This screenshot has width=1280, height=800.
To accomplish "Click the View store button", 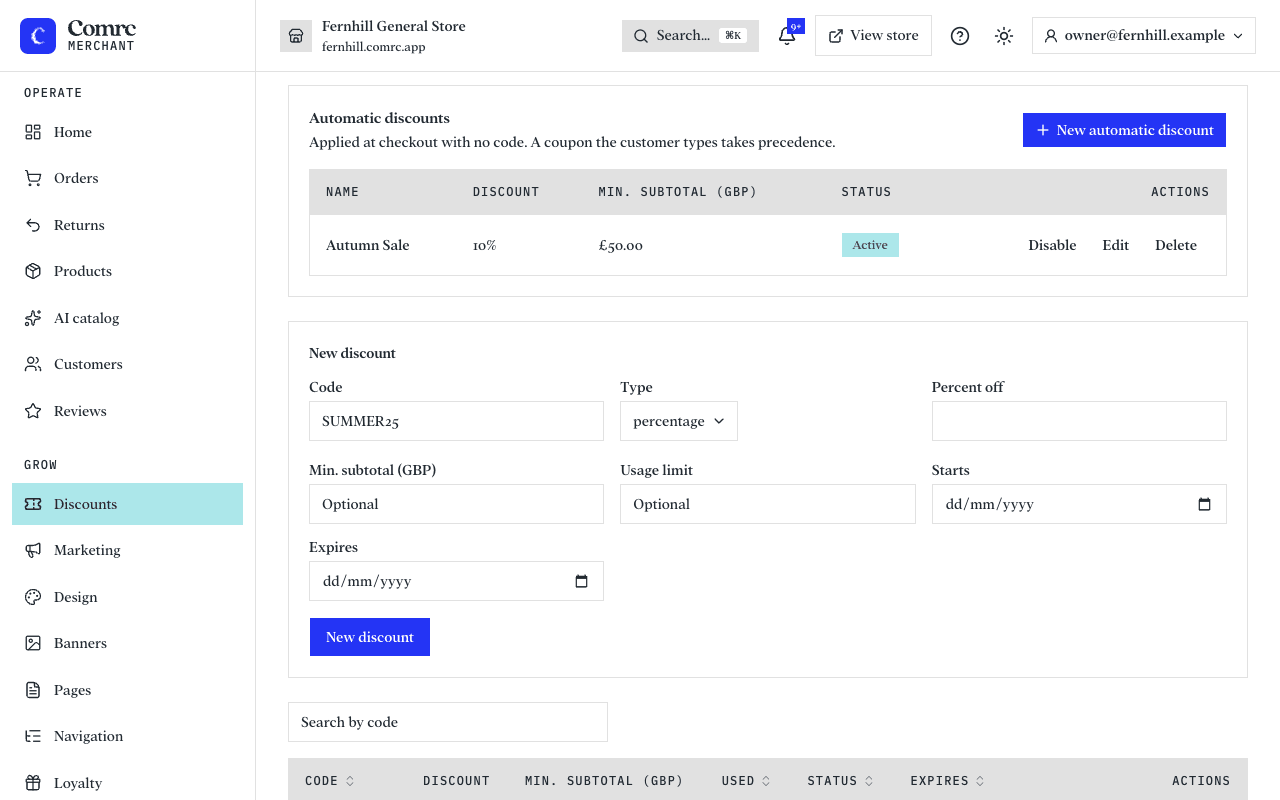I will [873, 35].
